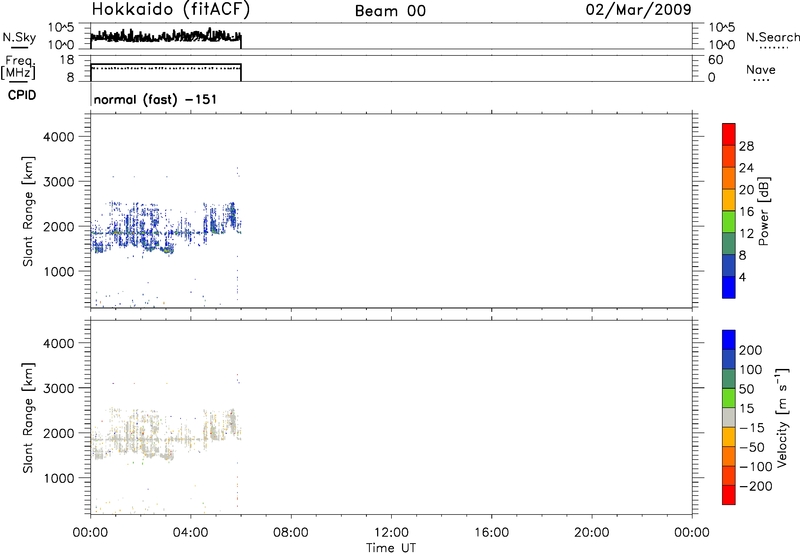Click 'normal (fast) -151' text
Image resolution: width=800 pixels, height=554 pixels.
click(156, 99)
